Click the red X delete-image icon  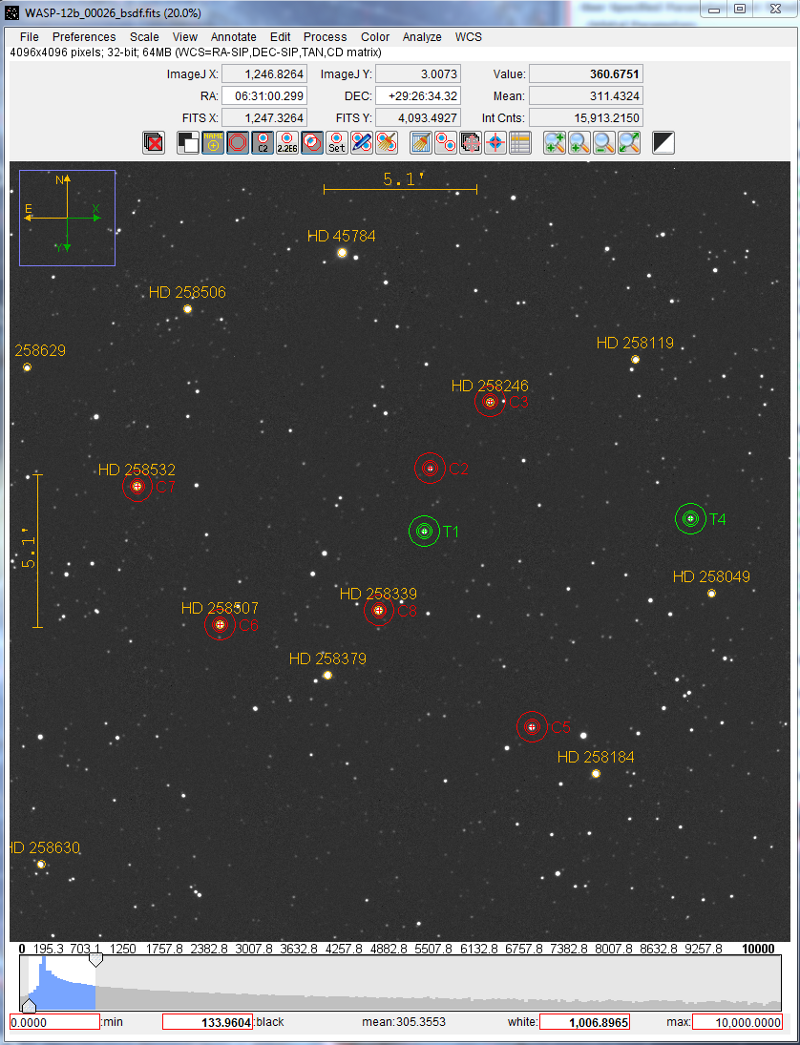tap(154, 143)
